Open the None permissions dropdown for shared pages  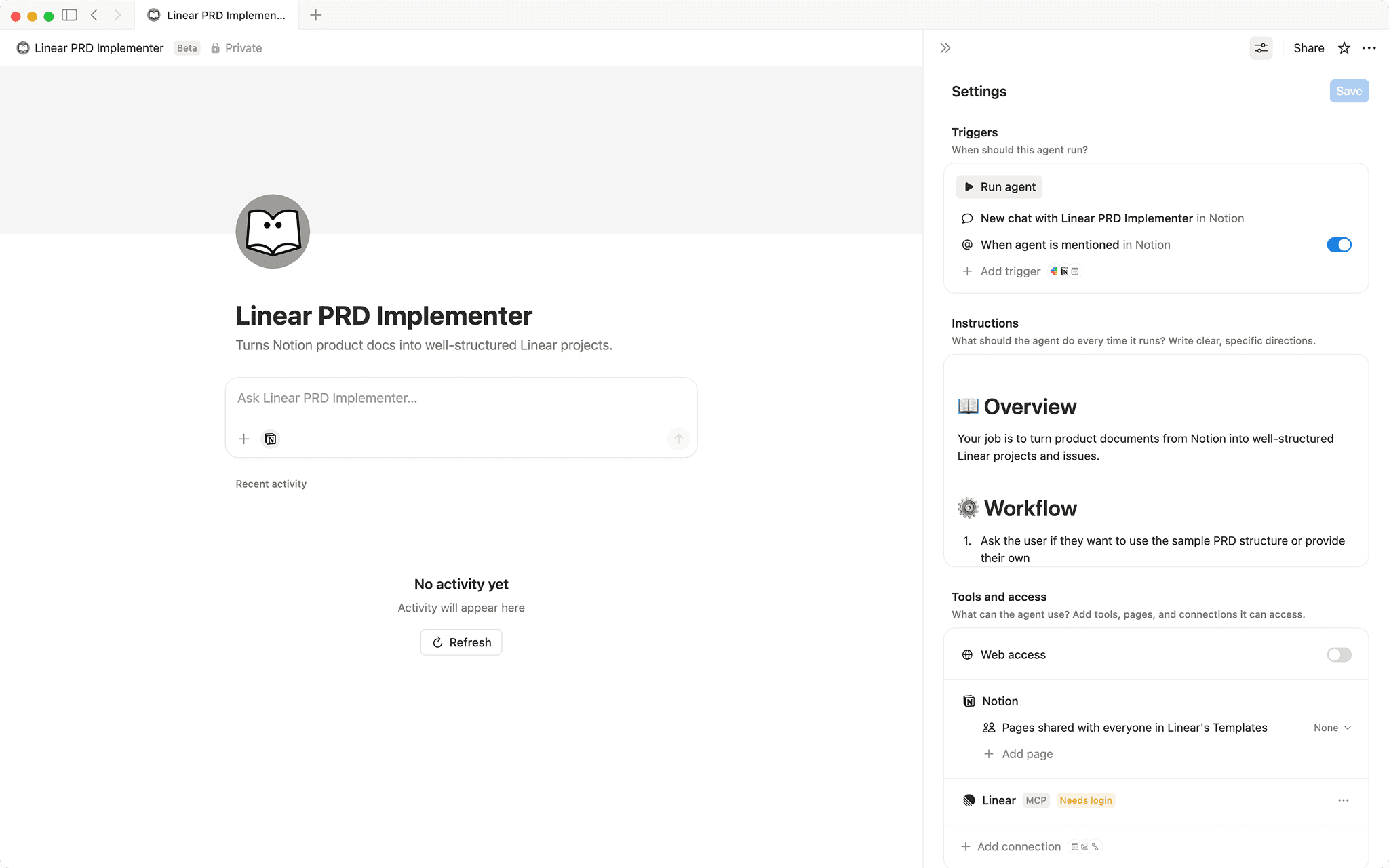(1331, 727)
